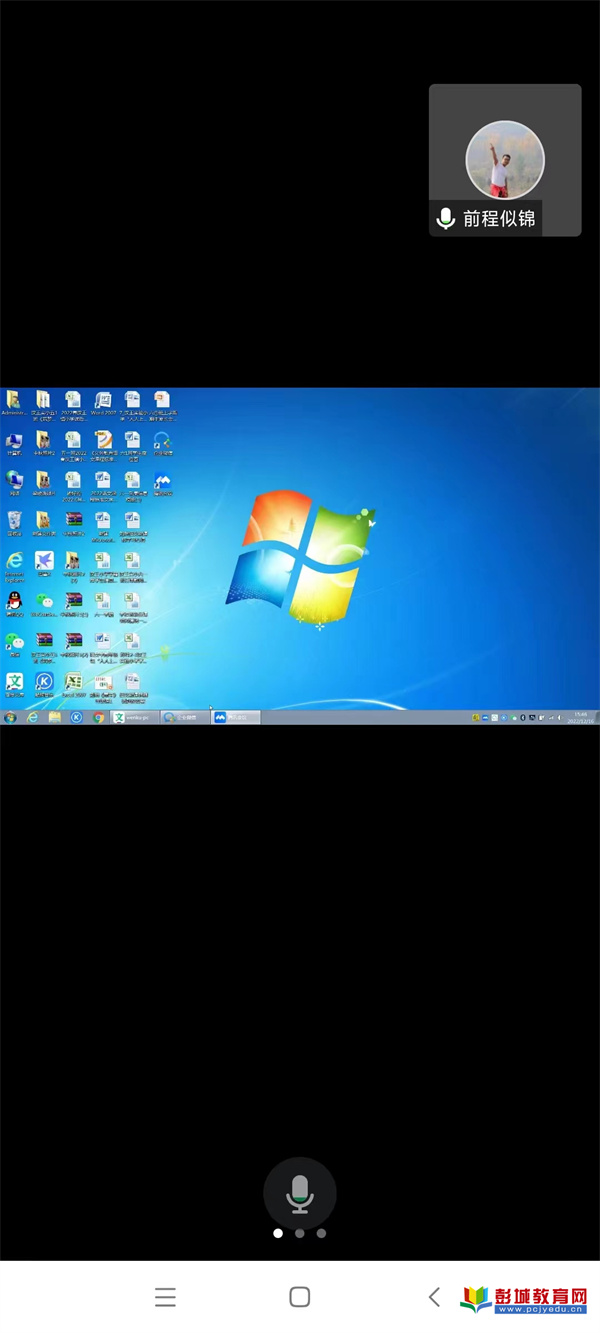
Task: Open the Internet Explorer desktop shortcut
Action: 14,565
